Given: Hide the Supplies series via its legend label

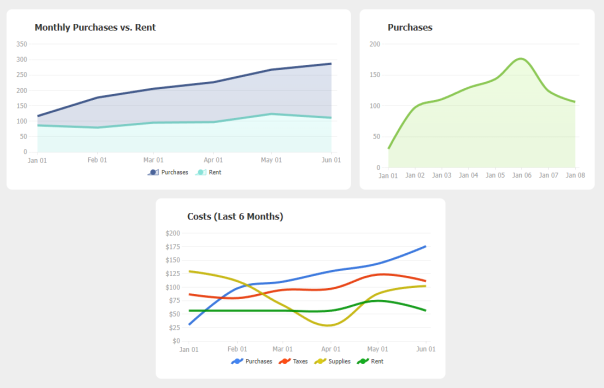Looking at the screenshot, I should point(339,361).
